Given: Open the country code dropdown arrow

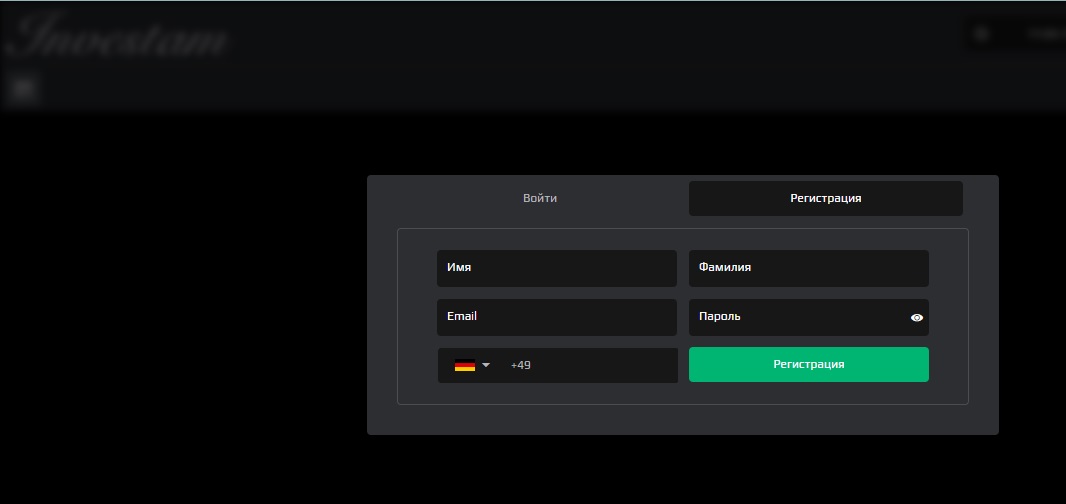Looking at the screenshot, I should [x=485, y=365].
